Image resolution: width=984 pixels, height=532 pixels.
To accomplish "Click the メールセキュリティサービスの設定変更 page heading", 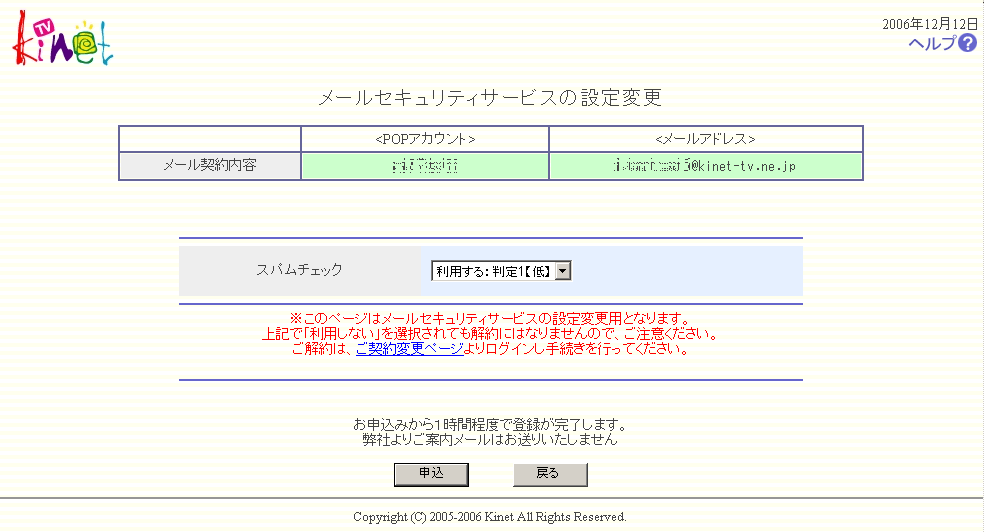I will 490,98.
